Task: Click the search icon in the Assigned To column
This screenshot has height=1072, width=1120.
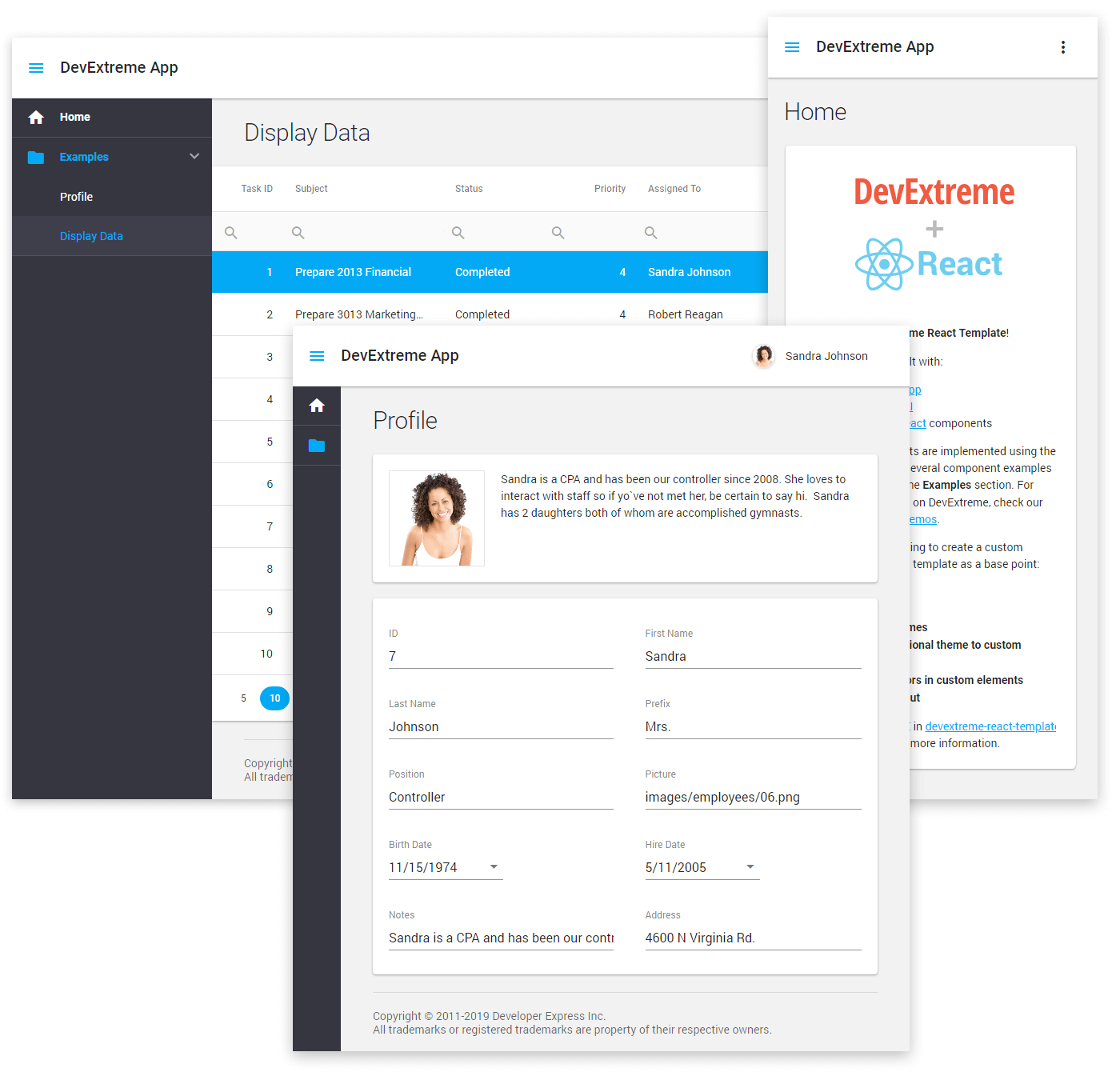Action: pos(650,232)
